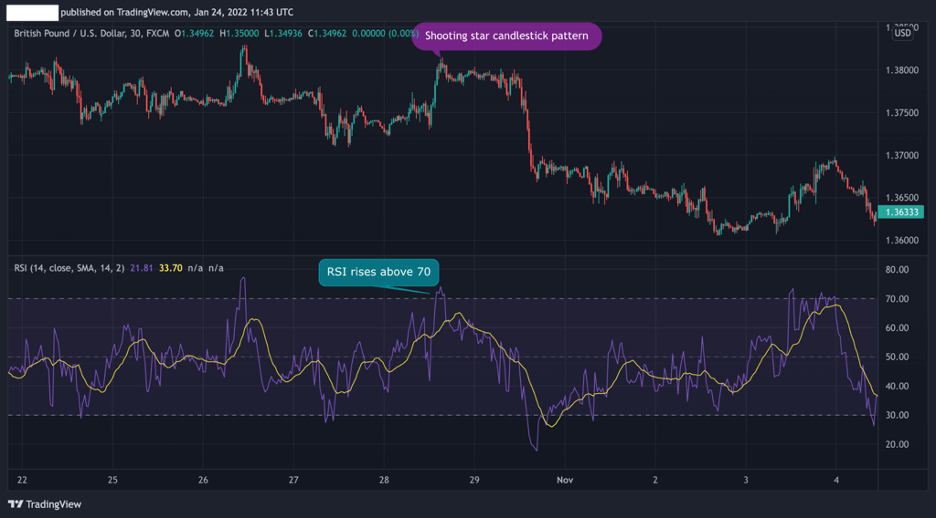Viewport: 936px width, 518px height.
Task: Click the date label 27 on time axis
Action: click(293, 480)
